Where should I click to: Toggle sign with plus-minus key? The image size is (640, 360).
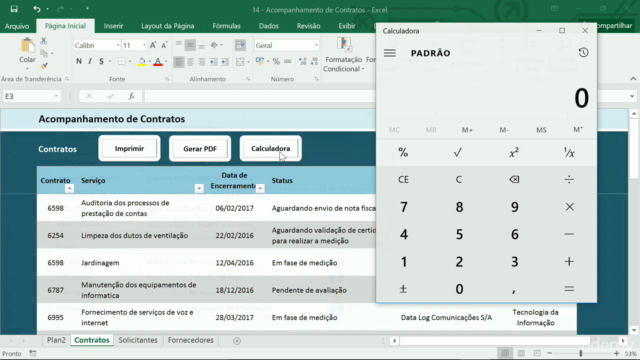(x=403, y=289)
